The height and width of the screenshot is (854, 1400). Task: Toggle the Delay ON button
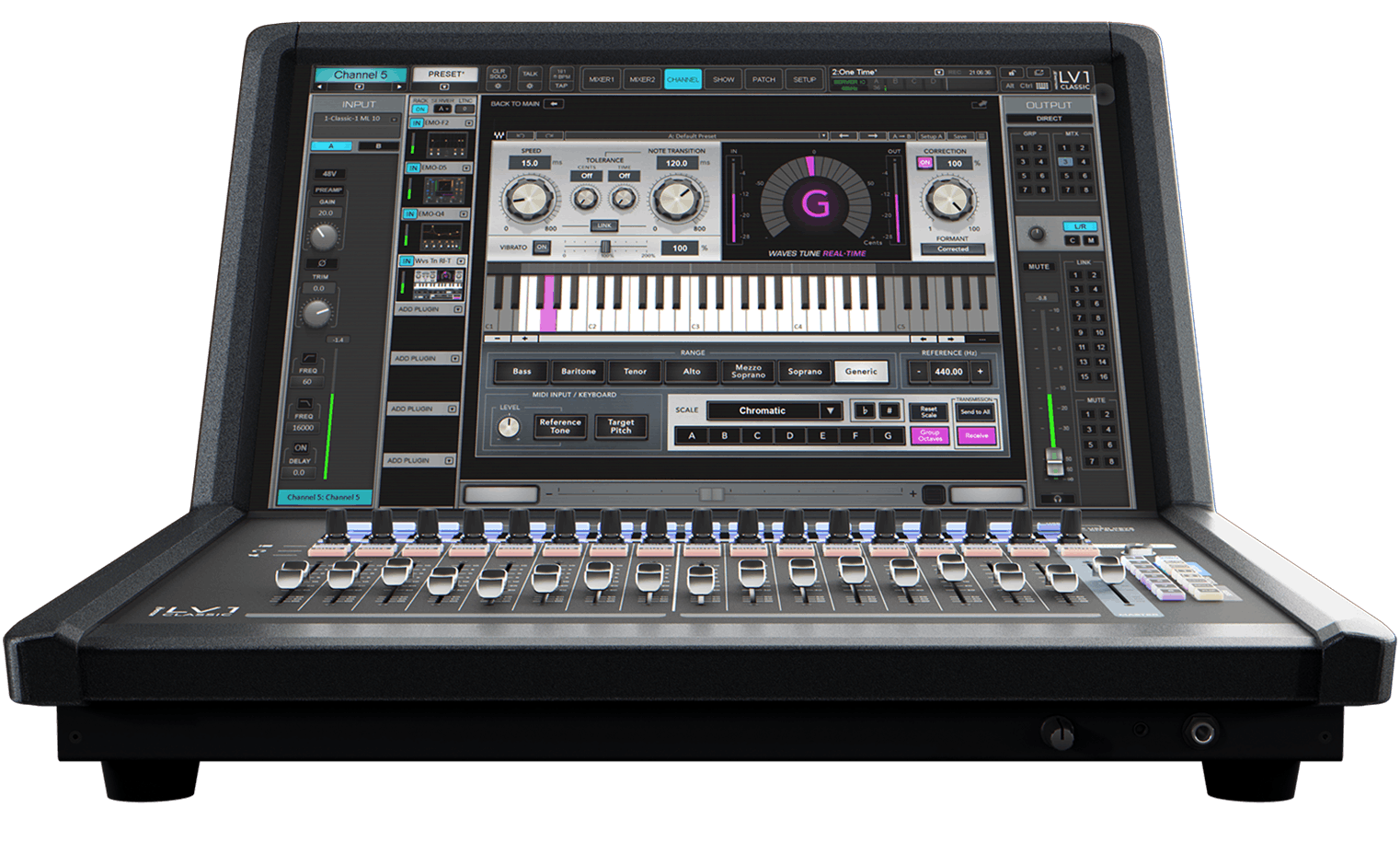point(301,447)
